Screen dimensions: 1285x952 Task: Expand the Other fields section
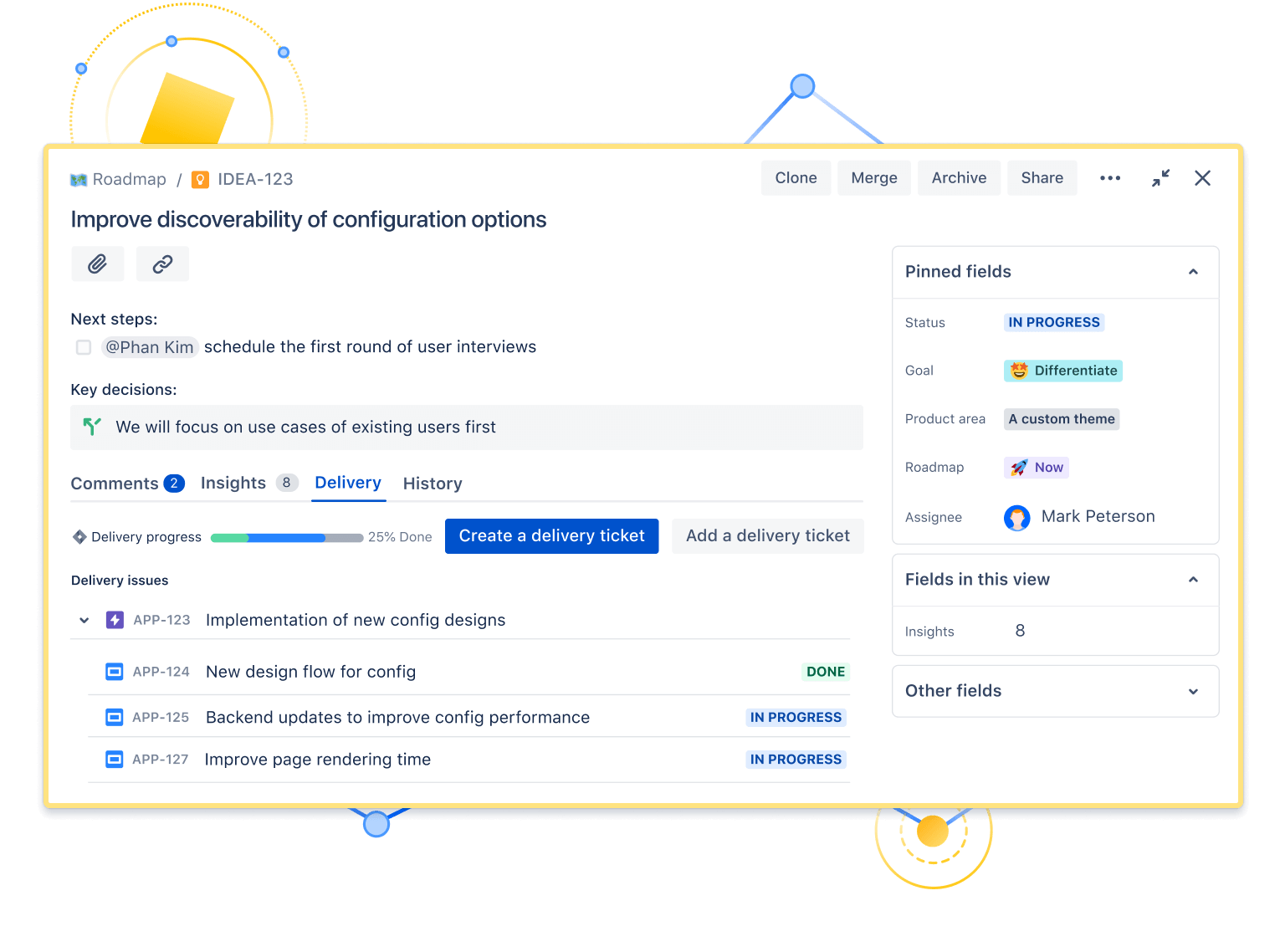1193,691
